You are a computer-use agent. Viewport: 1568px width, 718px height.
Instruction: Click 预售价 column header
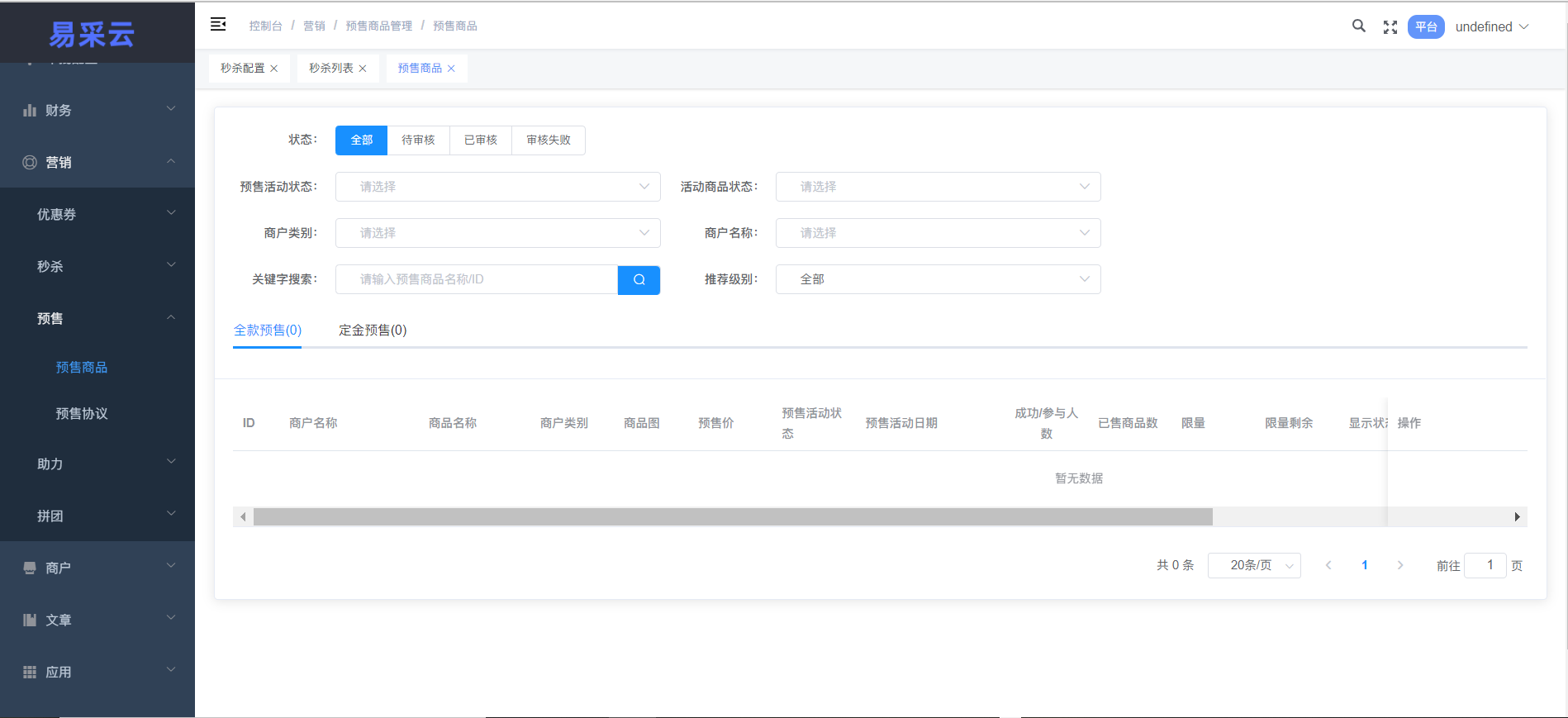pos(716,423)
